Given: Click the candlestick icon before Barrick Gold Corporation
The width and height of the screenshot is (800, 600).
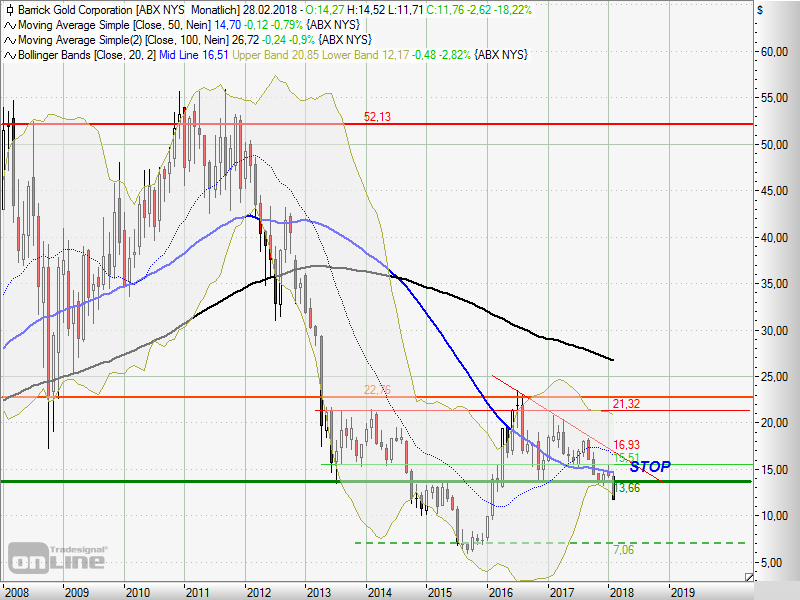Looking at the screenshot, I should click(x=10, y=10).
